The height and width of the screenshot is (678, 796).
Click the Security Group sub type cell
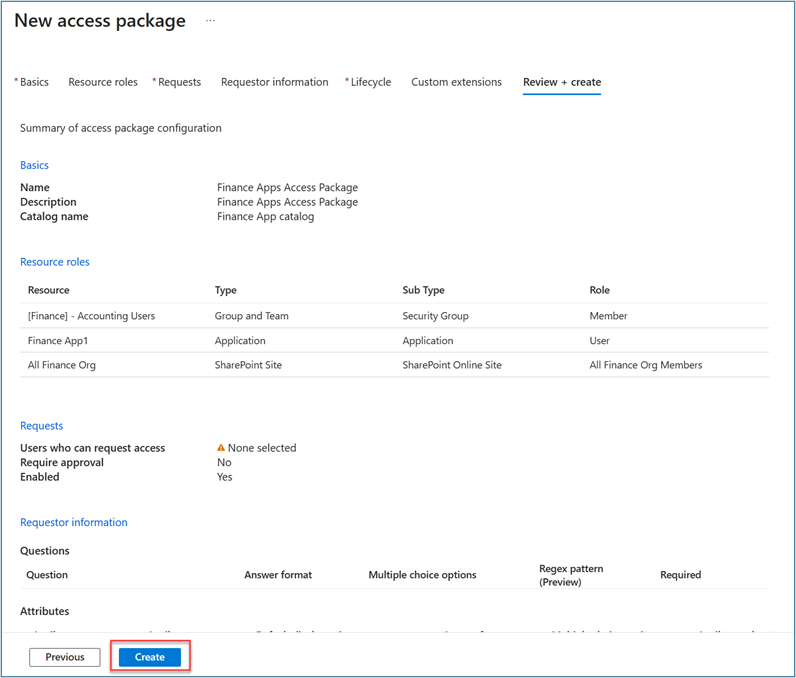436,316
